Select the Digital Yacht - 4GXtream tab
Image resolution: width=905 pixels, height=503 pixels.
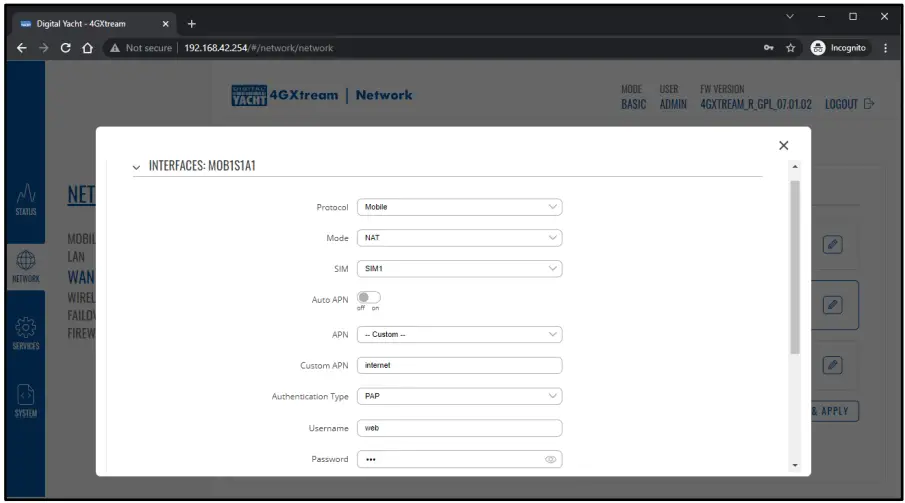click(x=92, y=24)
